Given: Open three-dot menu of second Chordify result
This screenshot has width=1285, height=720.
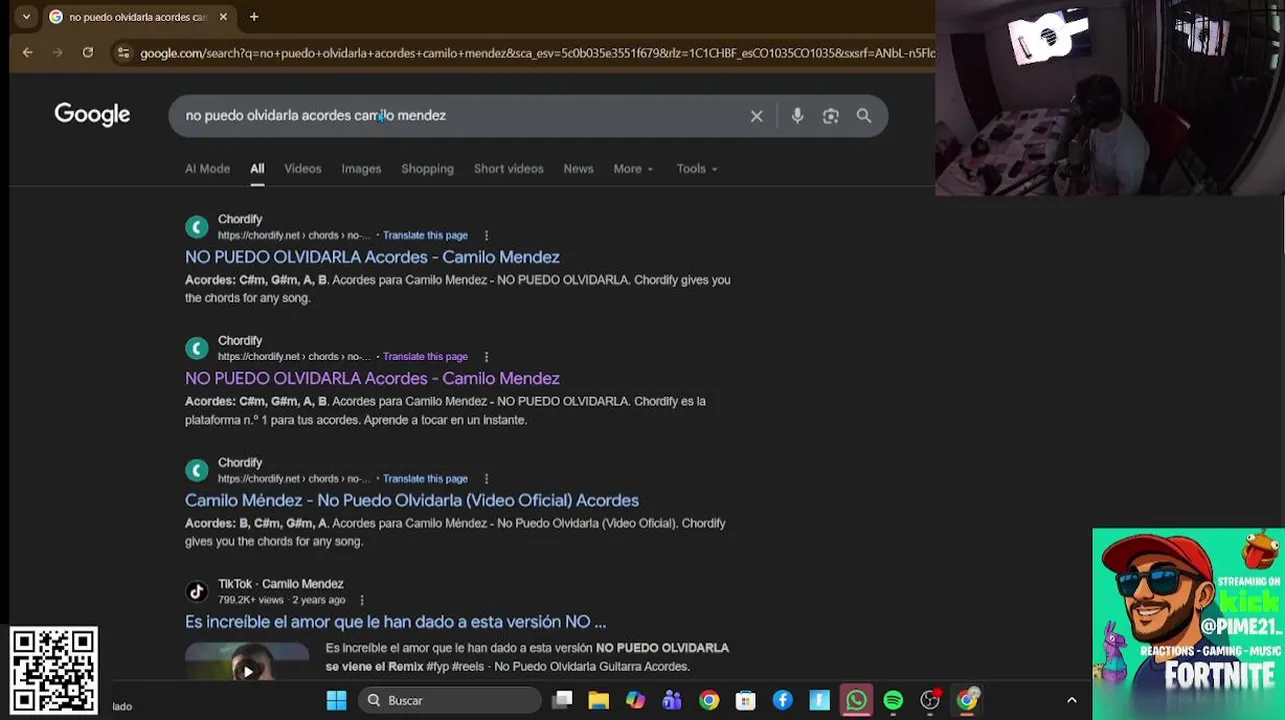Looking at the screenshot, I should pyautogui.click(x=486, y=357).
